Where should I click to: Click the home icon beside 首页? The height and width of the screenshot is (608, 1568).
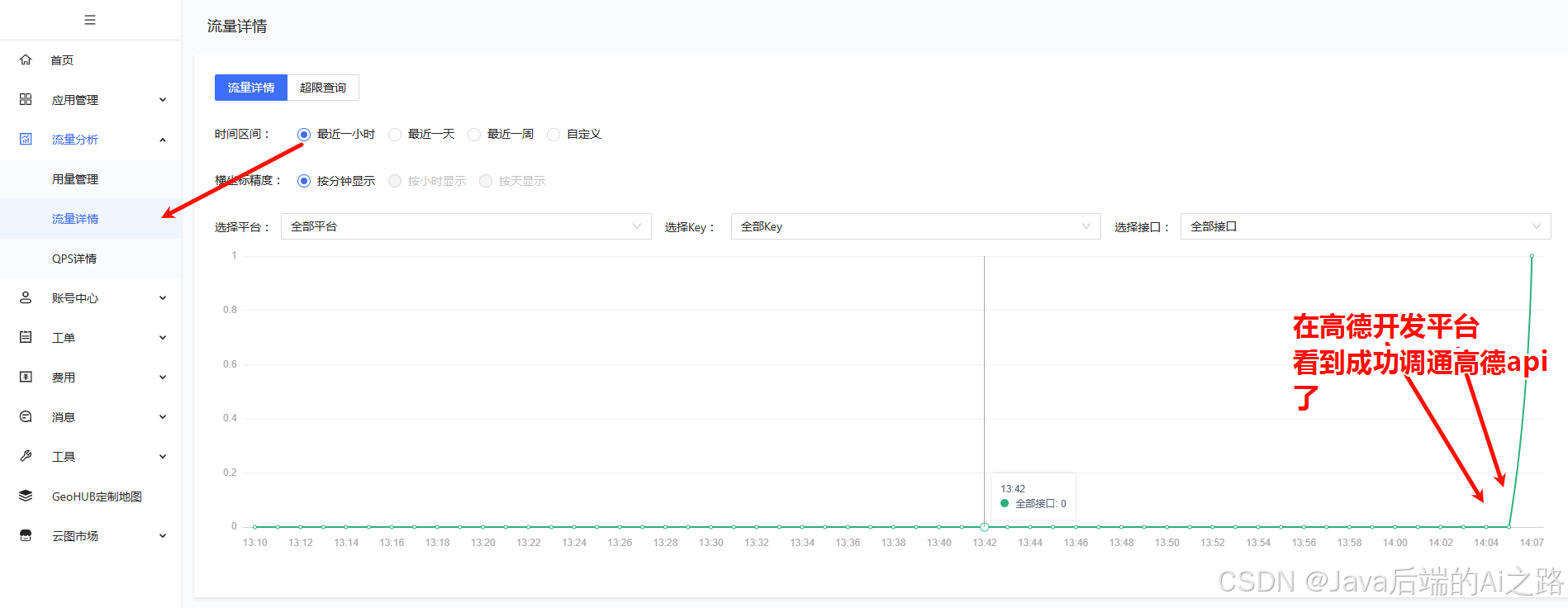[x=26, y=59]
